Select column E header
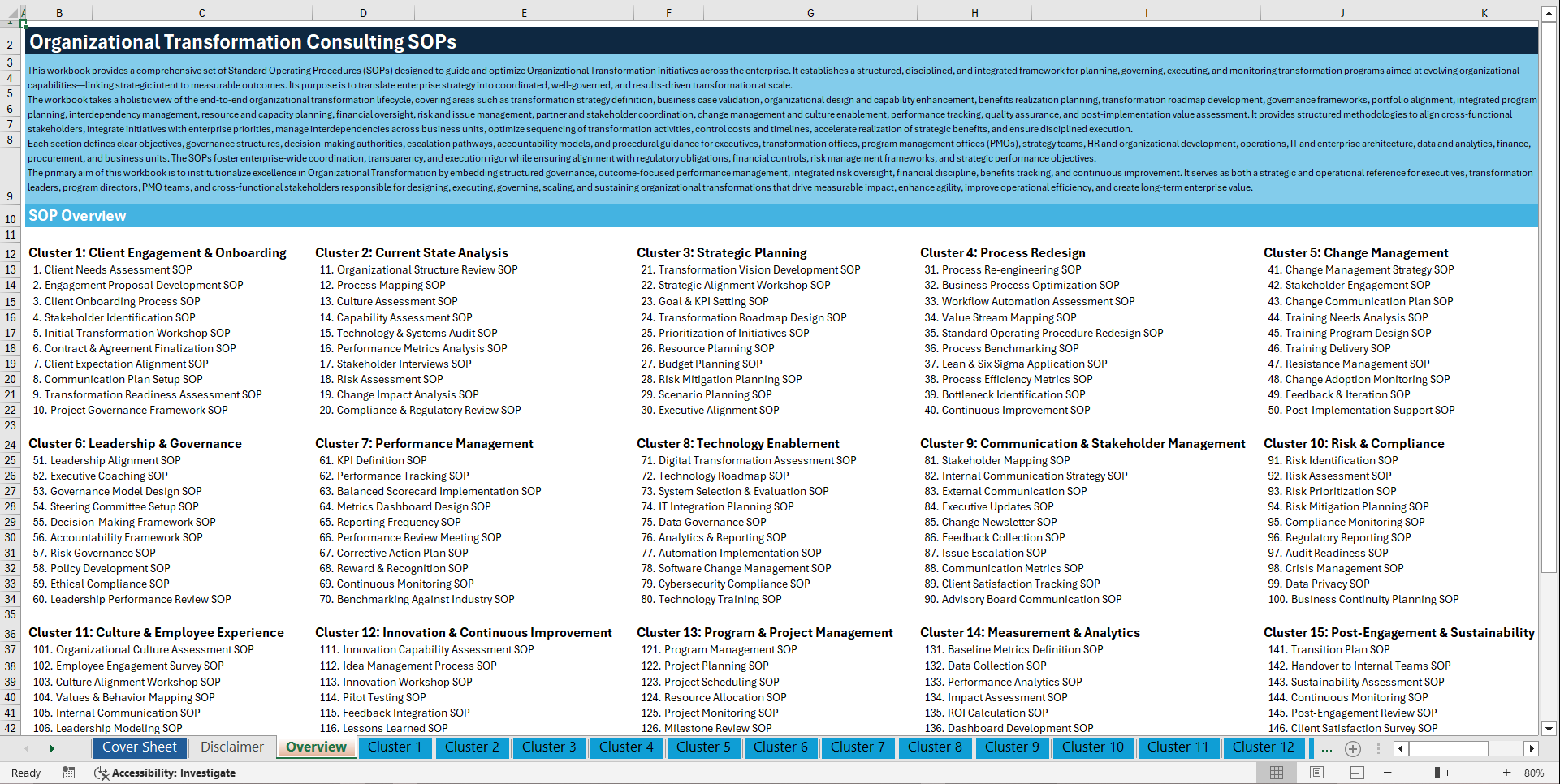 (x=524, y=12)
